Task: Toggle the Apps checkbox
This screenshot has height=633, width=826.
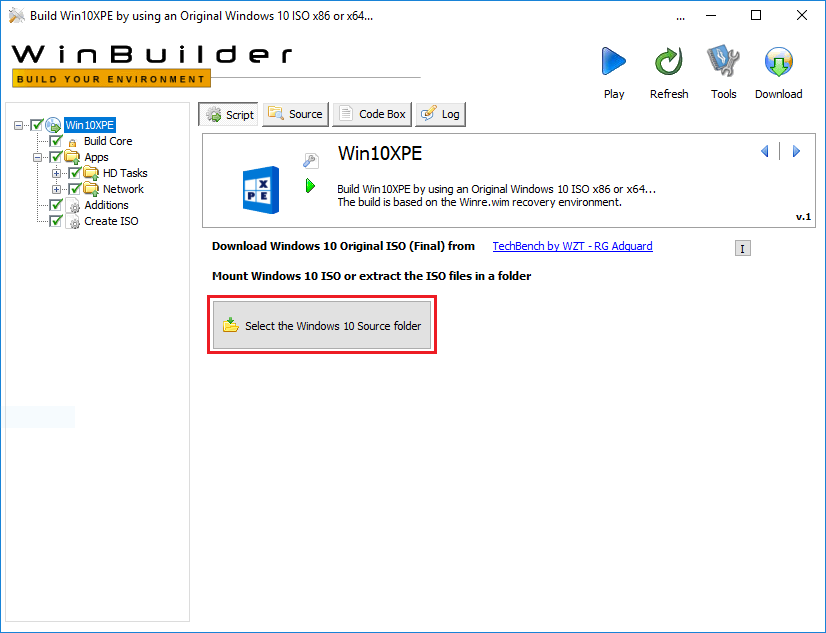Action: 56,157
